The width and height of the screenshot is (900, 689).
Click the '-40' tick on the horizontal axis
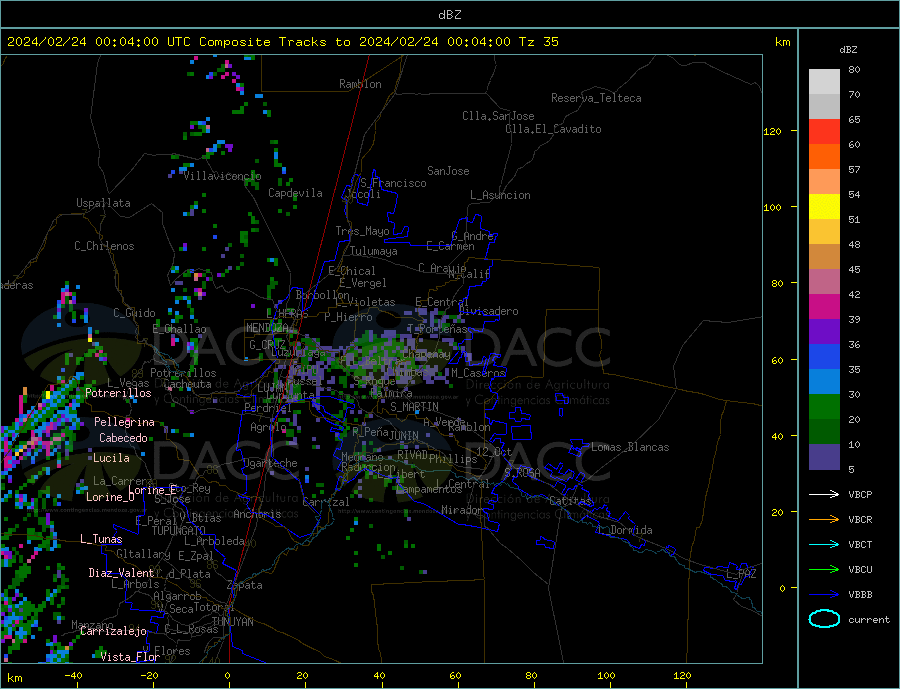tap(73, 675)
